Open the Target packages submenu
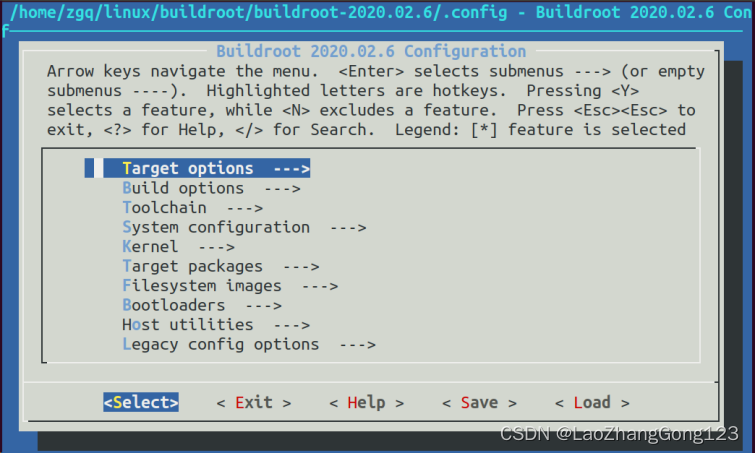Screen dimensions: 755x454 pyautogui.click(x=221, y=266)
